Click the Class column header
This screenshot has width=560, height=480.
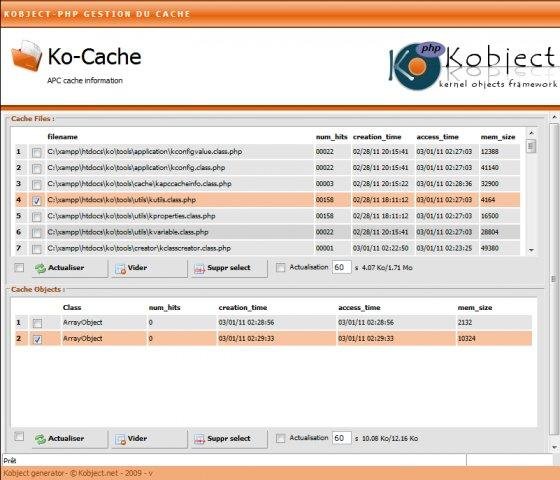72,308
